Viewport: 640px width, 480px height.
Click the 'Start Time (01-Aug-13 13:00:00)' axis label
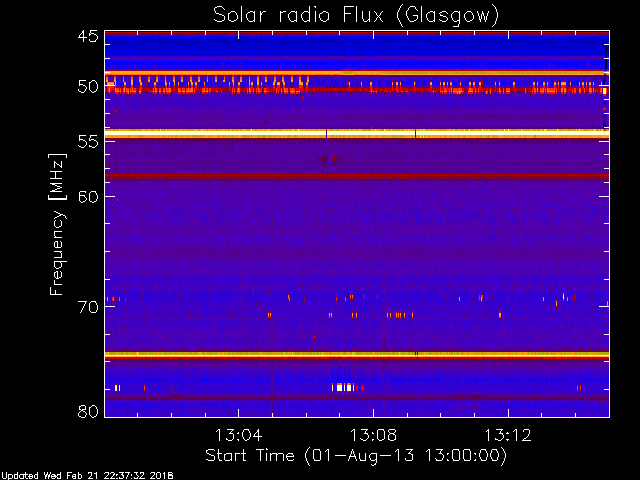[356, 456]
